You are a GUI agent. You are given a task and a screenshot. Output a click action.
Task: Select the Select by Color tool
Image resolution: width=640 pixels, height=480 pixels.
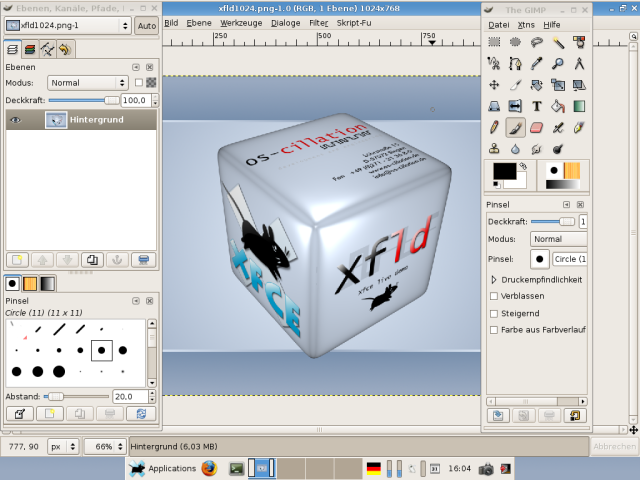click(x=579, y=42)
